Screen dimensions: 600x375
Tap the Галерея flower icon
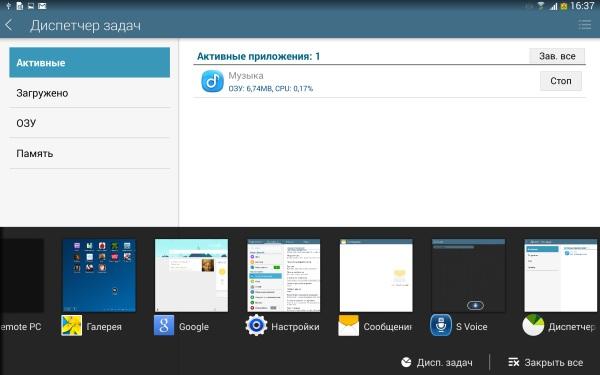(x=72, y=326)
